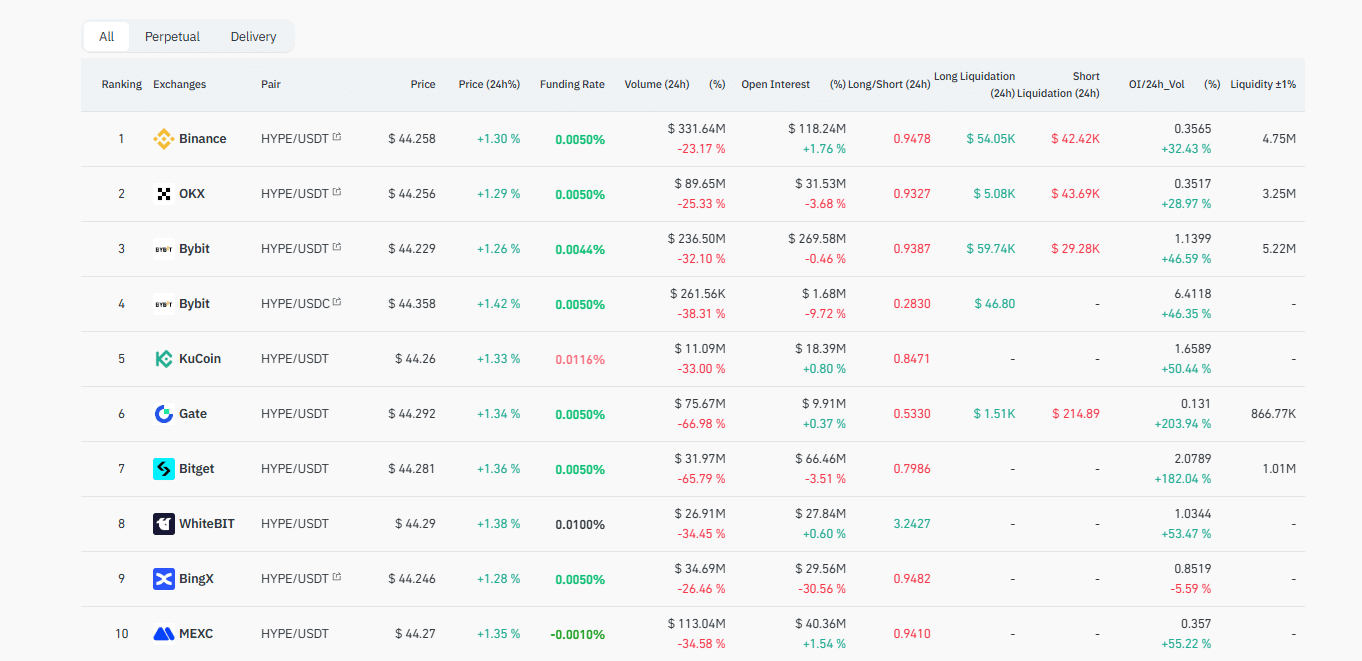Image resolution: width=1362 pixels, height=661 pixels.
Task: Sort by the Funding Rate column header
Action: [x=572, y=85]
